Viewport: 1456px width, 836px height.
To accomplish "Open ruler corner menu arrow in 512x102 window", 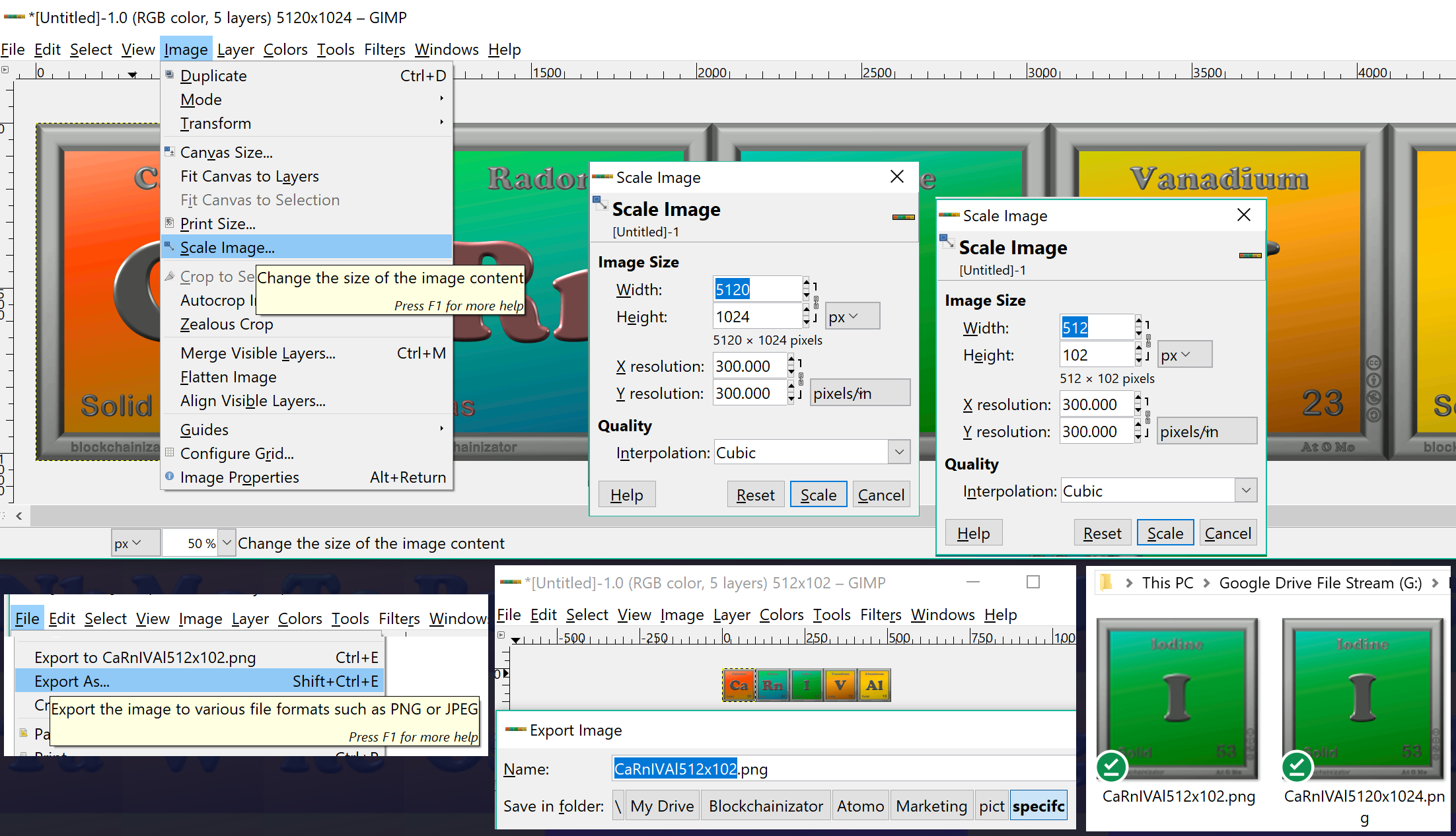I will coord(501,635).
